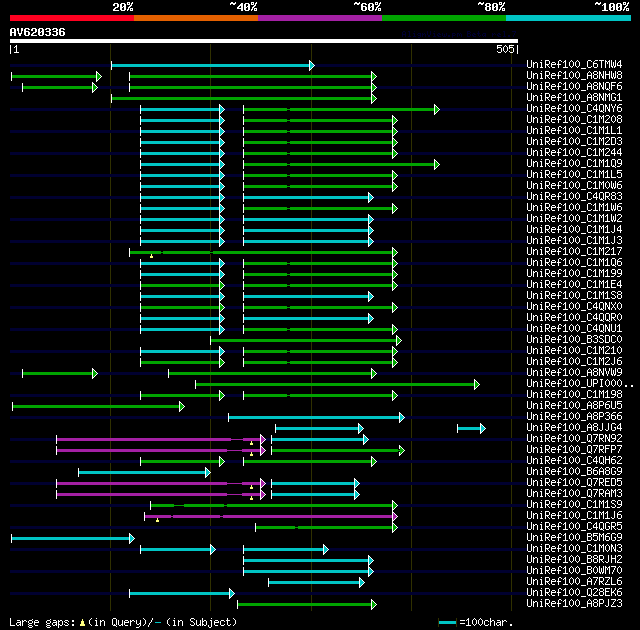Viewport: 640px width, 630px height.
Task: Click the cyan alignment bar in the B5M6G9 row
Action: click(73, 539)
